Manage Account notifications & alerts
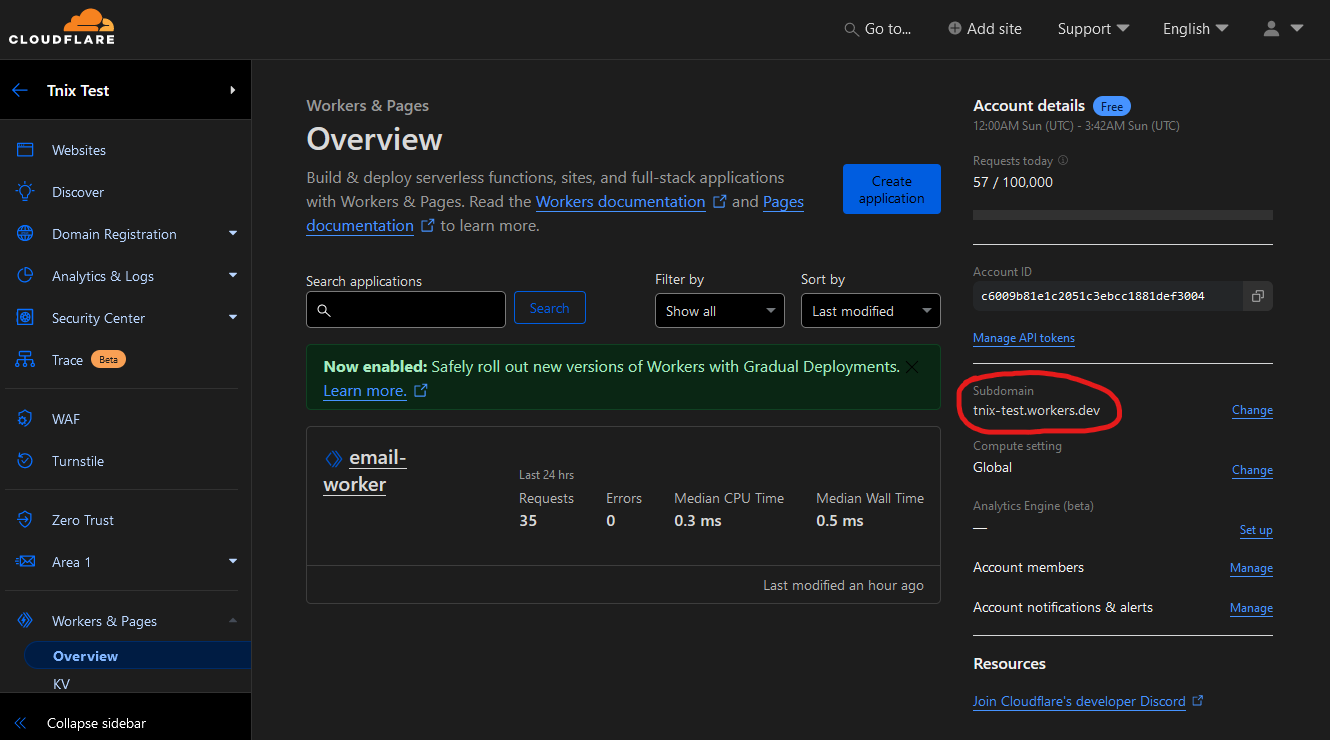This screenshot has height=740, width=1330. (x=1251, y=608)
